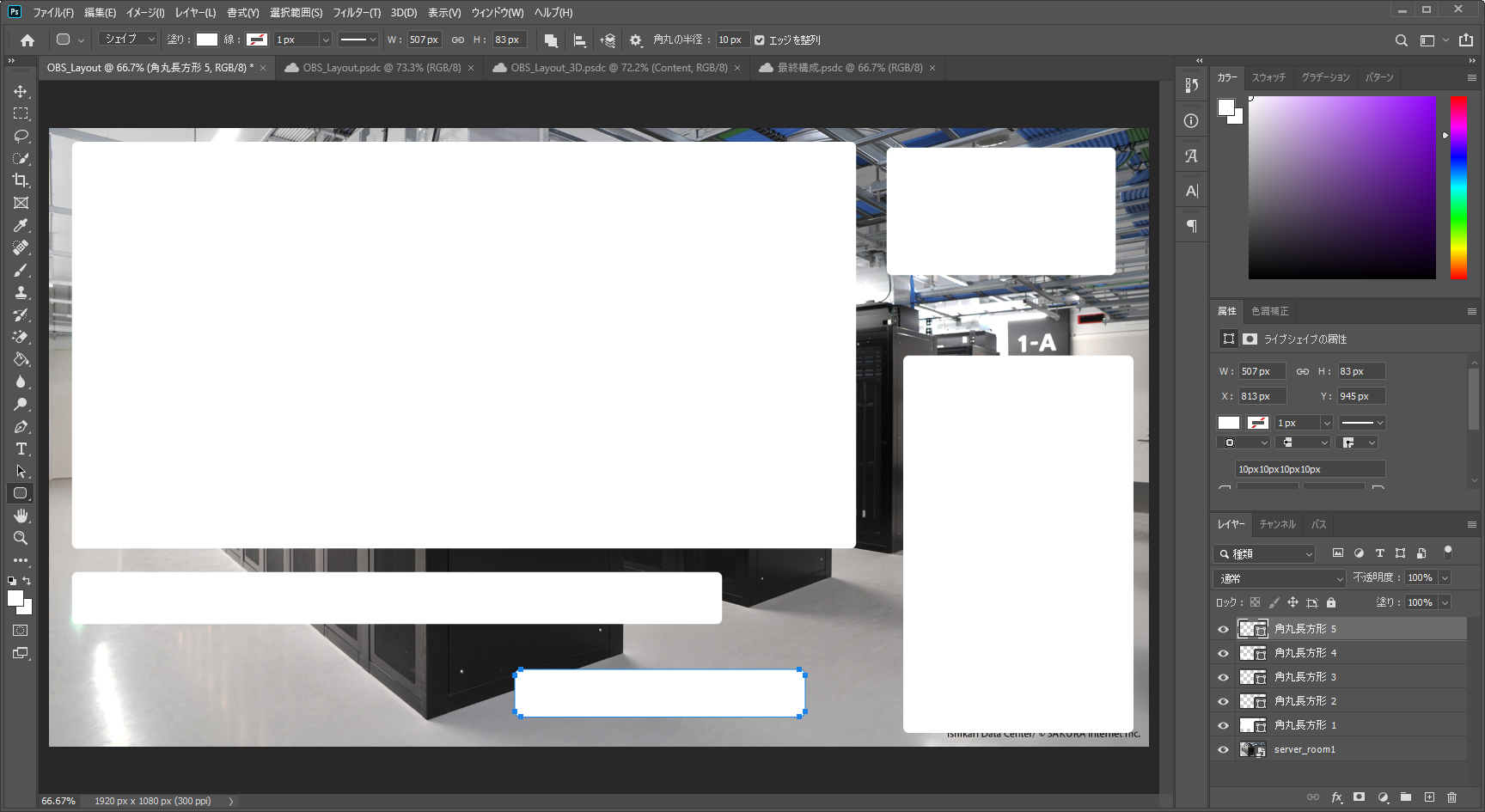The height and width of the screenshot is (812, 1485).
Task: Delete layer with trash icon
Action: [x=1452, y=797]
